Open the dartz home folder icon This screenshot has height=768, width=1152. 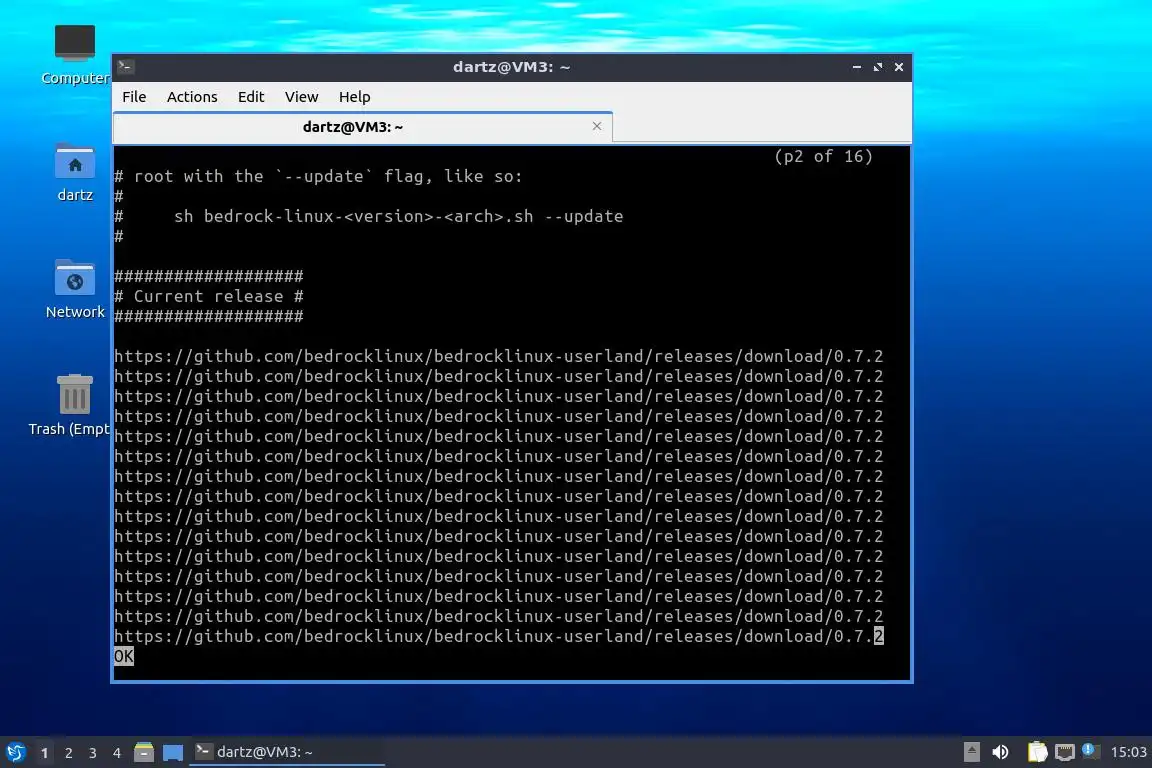tap(75, 173)
